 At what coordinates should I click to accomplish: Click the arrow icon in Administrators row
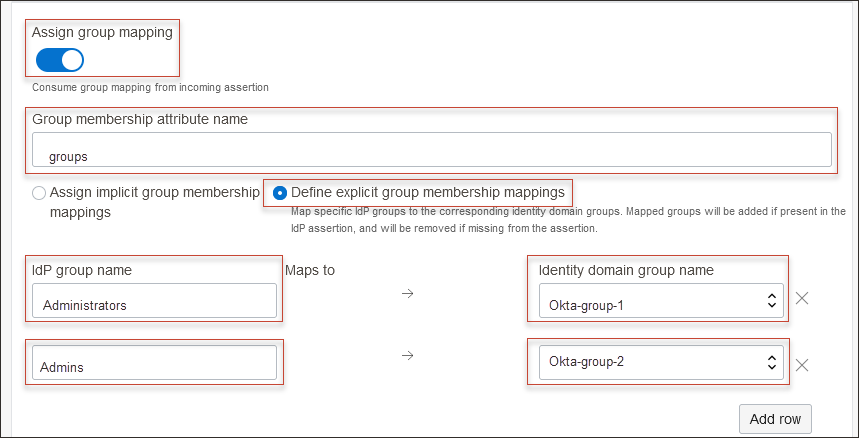tap(407, 294)
